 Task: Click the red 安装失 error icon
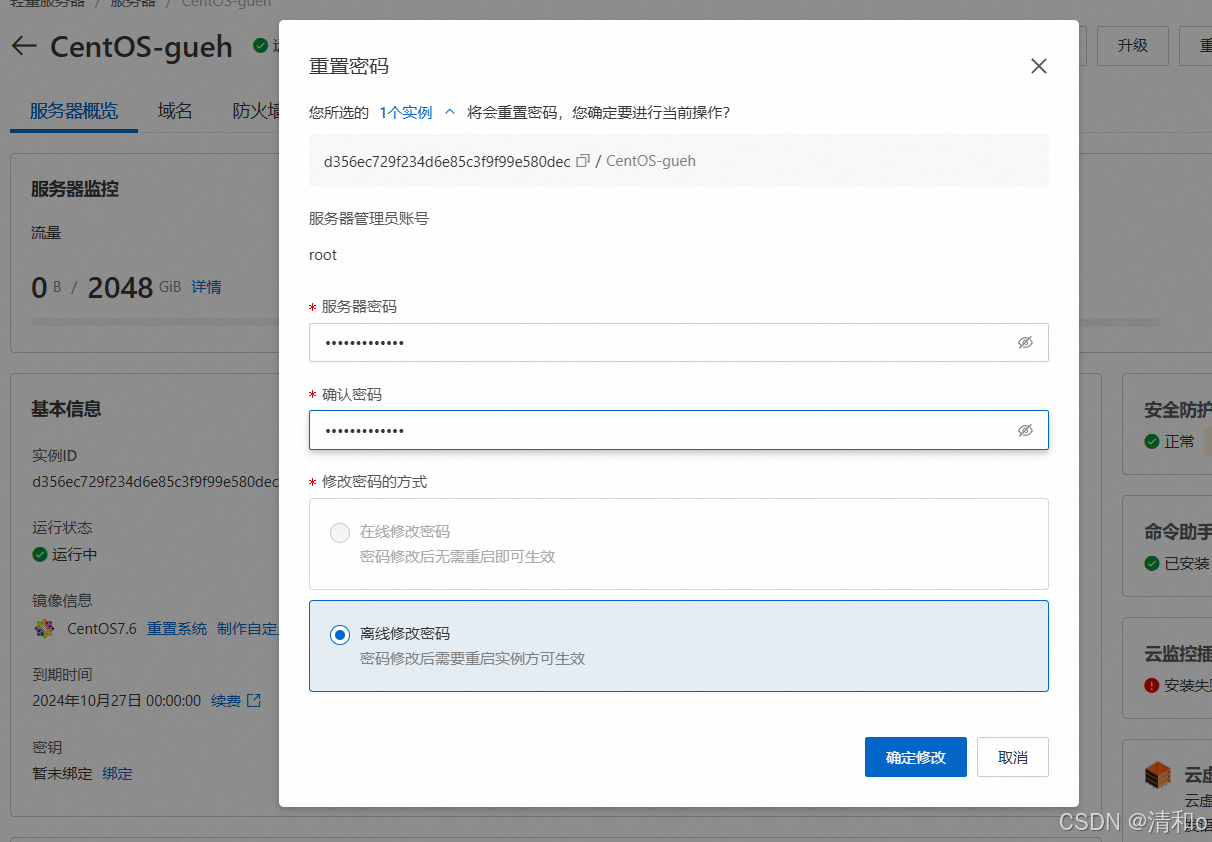pos(1152,685)
